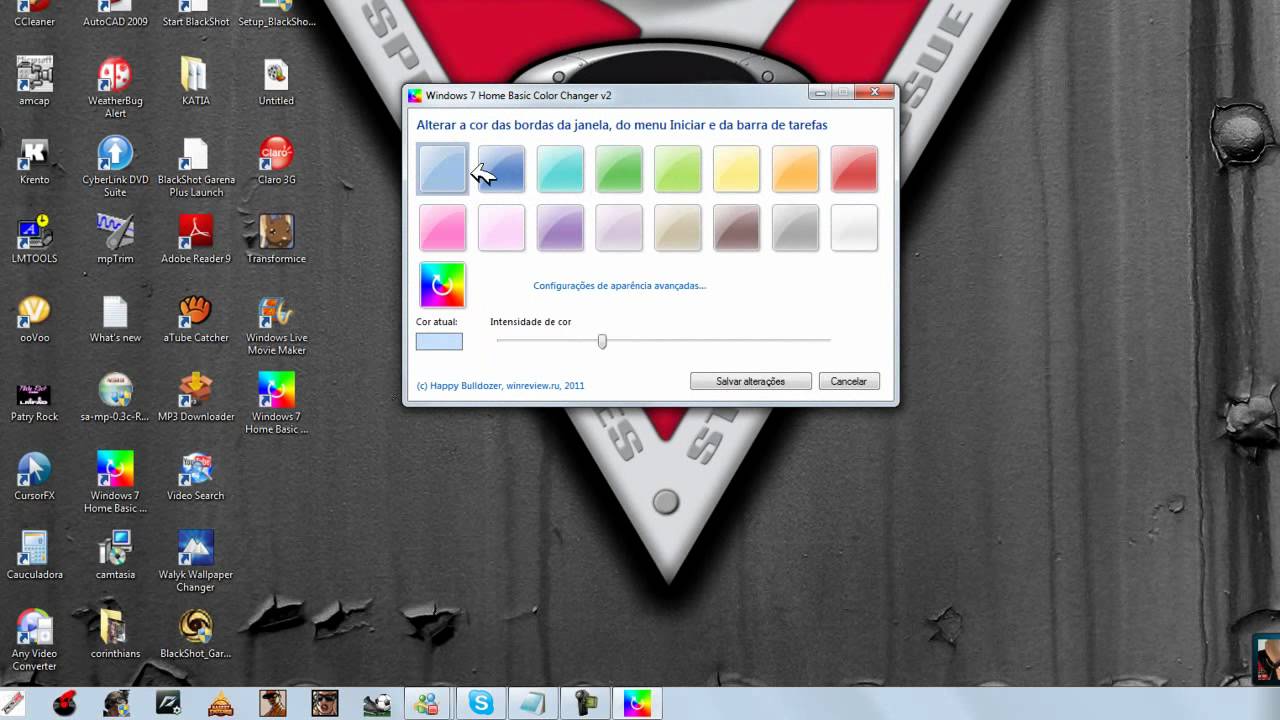The width and height of the screenshot is (1280, 720).
Task: Select Setup_BlackShot desktop icon
Action: [276, 14]
